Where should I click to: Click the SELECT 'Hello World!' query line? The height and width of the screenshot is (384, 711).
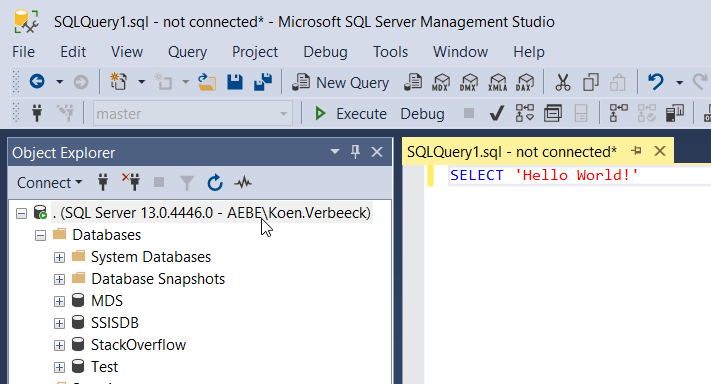click(x=544, y=175)
